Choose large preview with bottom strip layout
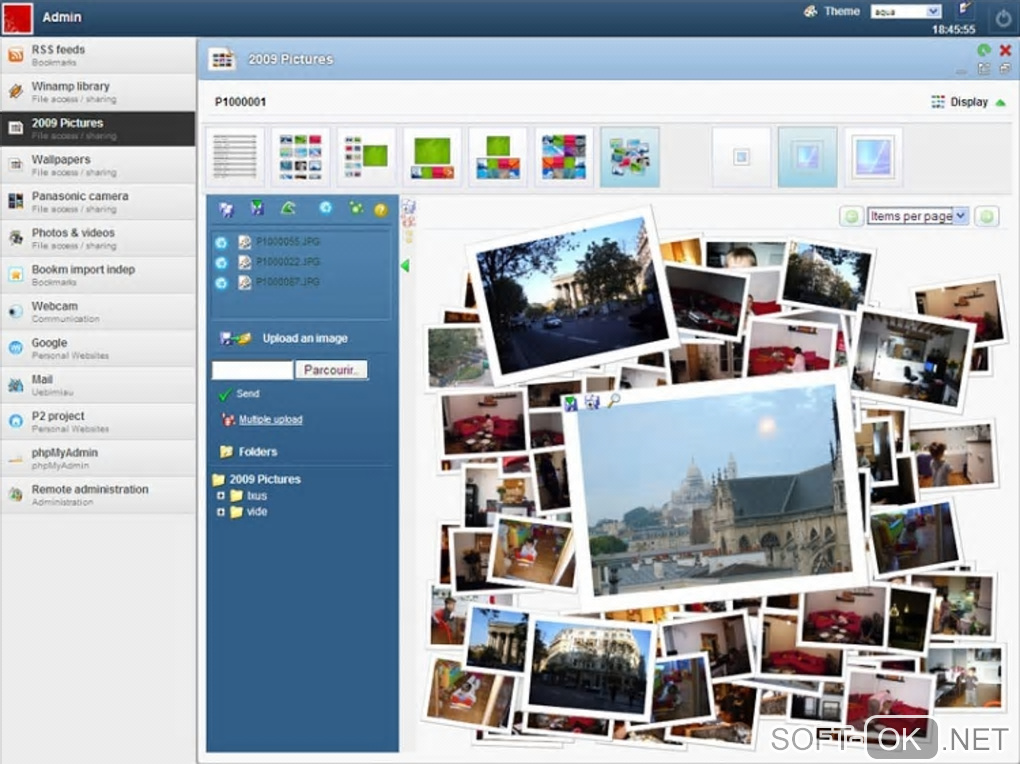The height and width of the screenshot is (764, 1020). [x=433, y=157]
